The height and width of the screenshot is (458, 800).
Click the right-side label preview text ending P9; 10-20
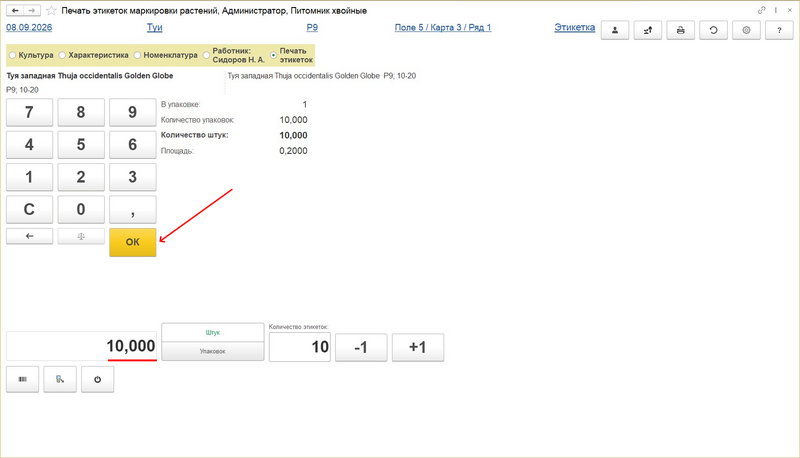tap(322, 75)
